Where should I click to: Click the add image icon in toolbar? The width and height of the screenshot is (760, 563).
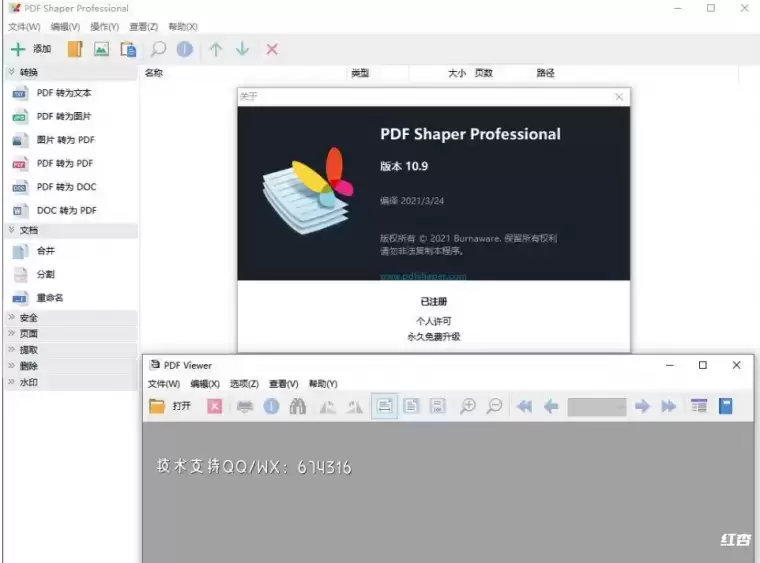101,49
